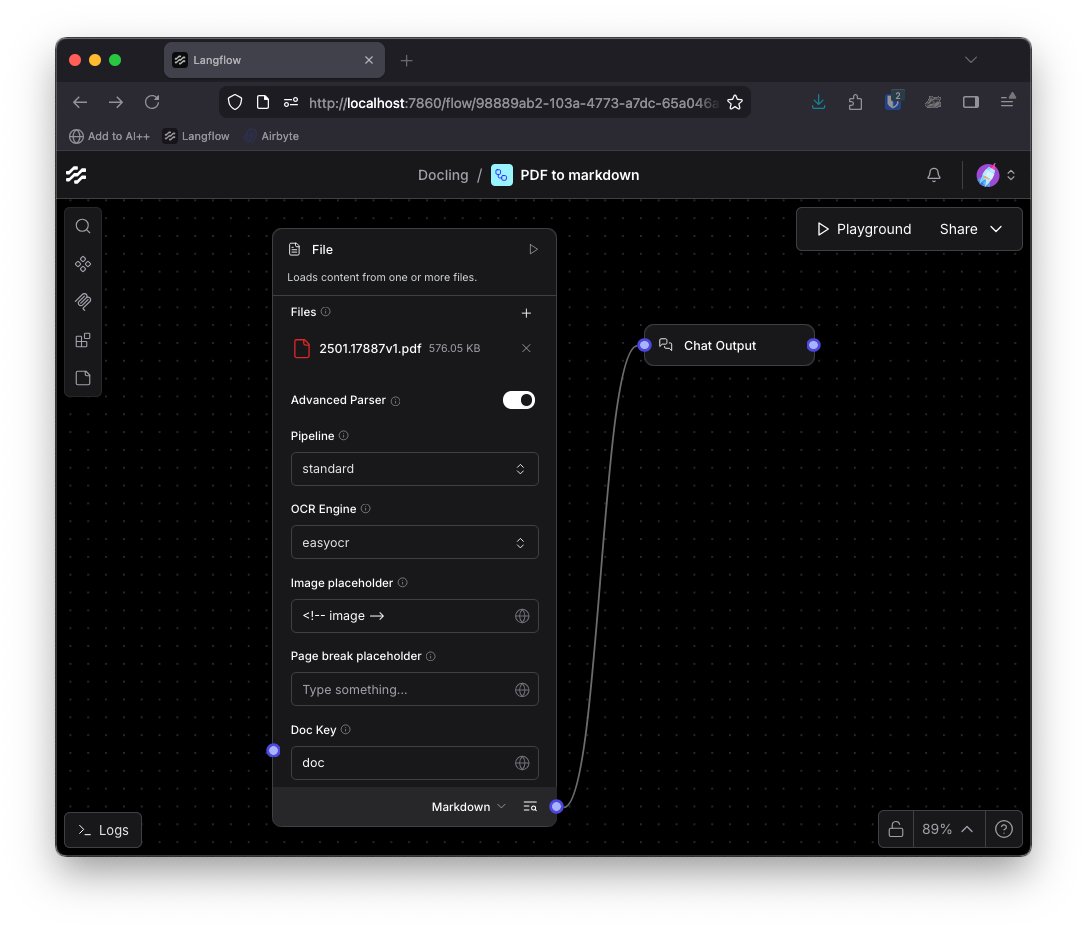The height and width of the screenshot is (930, 1087).
Task: Show info for Page break placeholder label
Action: pos(431,656)
